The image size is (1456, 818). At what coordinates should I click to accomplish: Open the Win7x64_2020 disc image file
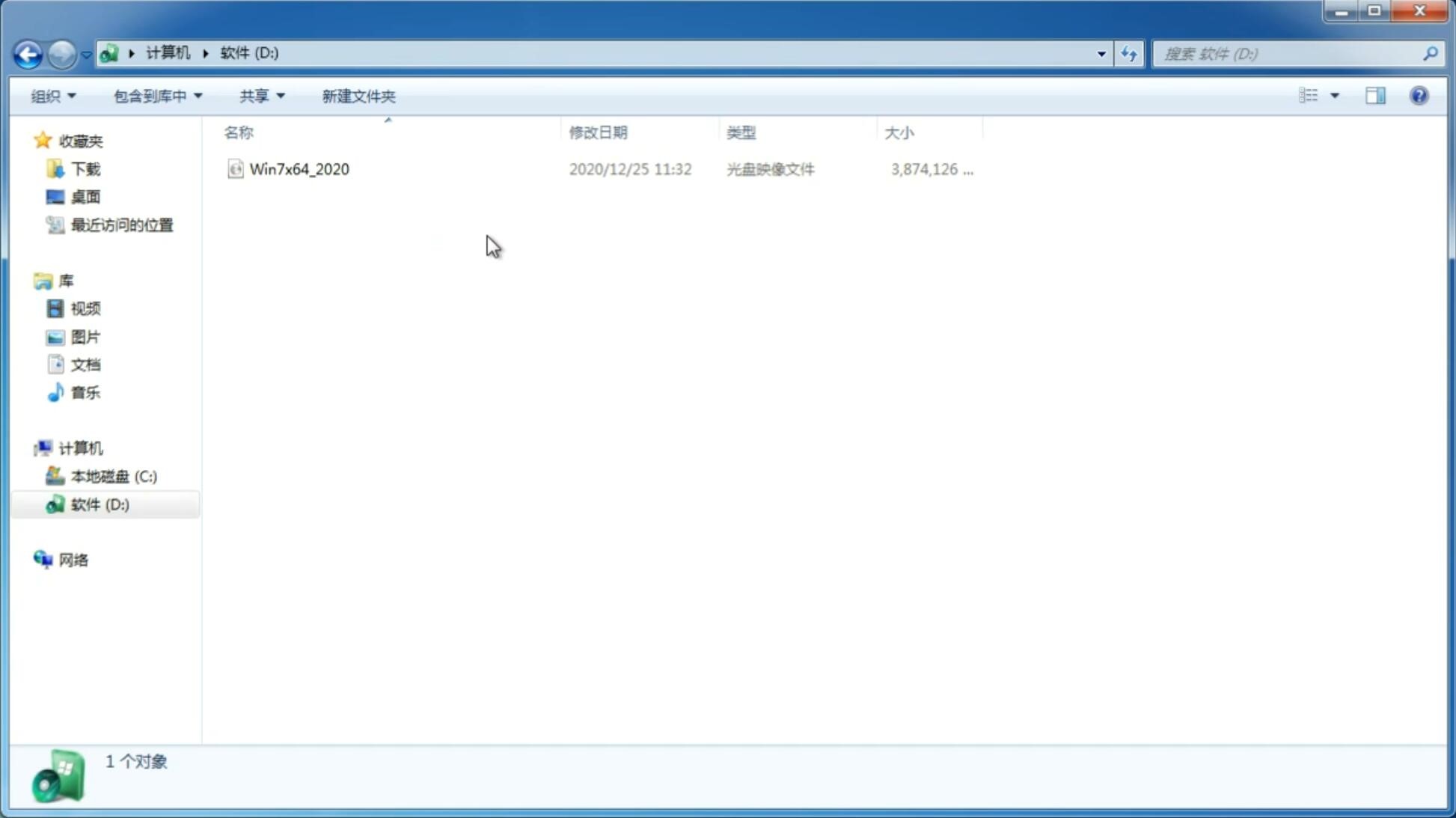299,169
